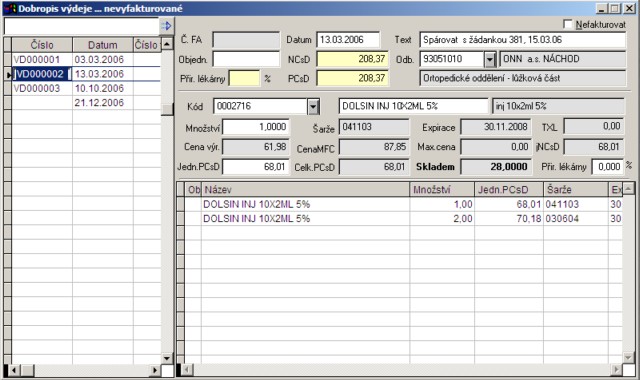Click the Jedn.PCsD column header
This screenshot has width=640, height=380.
[509, 190]
